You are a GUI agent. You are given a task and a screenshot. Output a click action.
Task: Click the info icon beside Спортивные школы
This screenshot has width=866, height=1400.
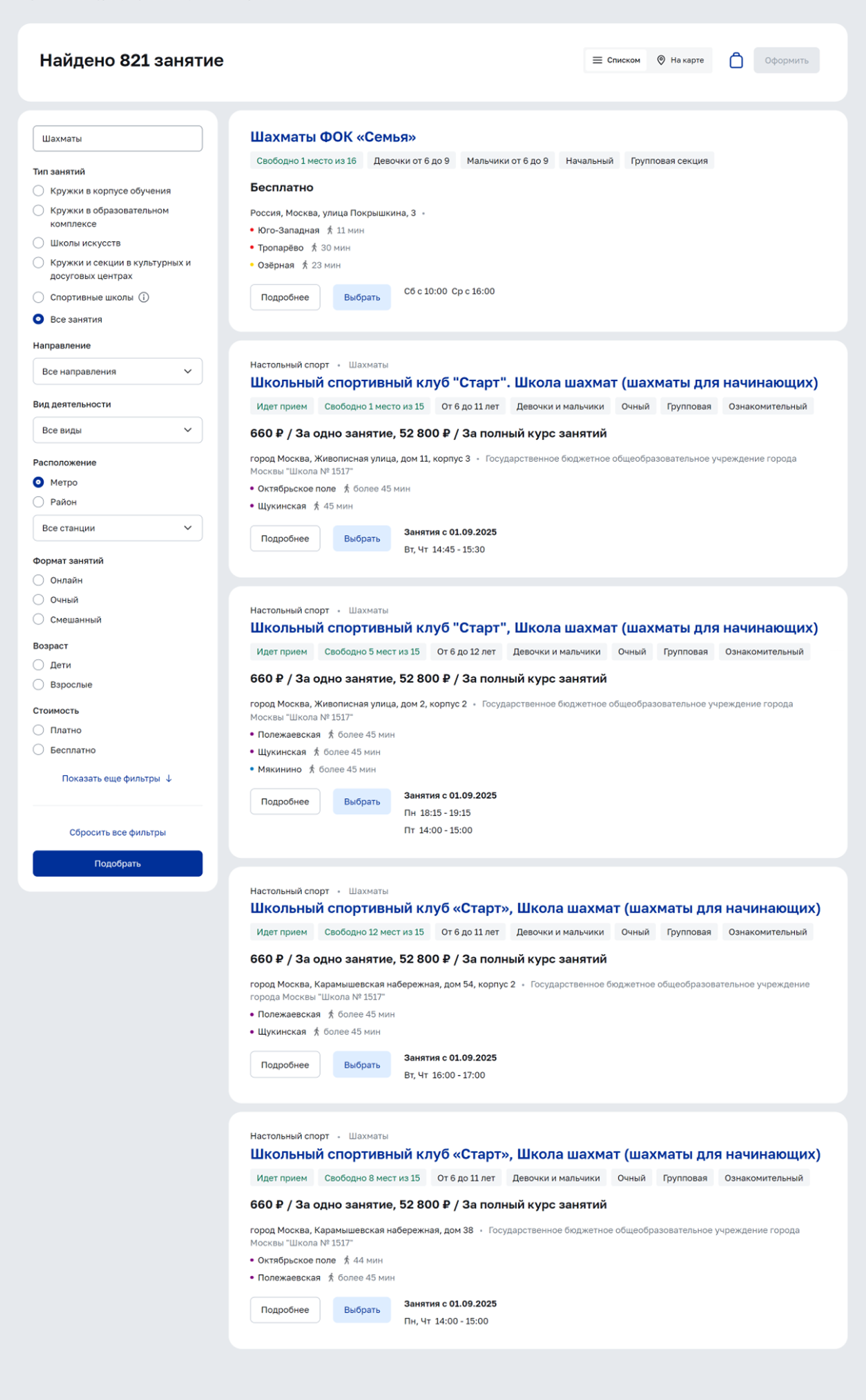tap(144, 298)
